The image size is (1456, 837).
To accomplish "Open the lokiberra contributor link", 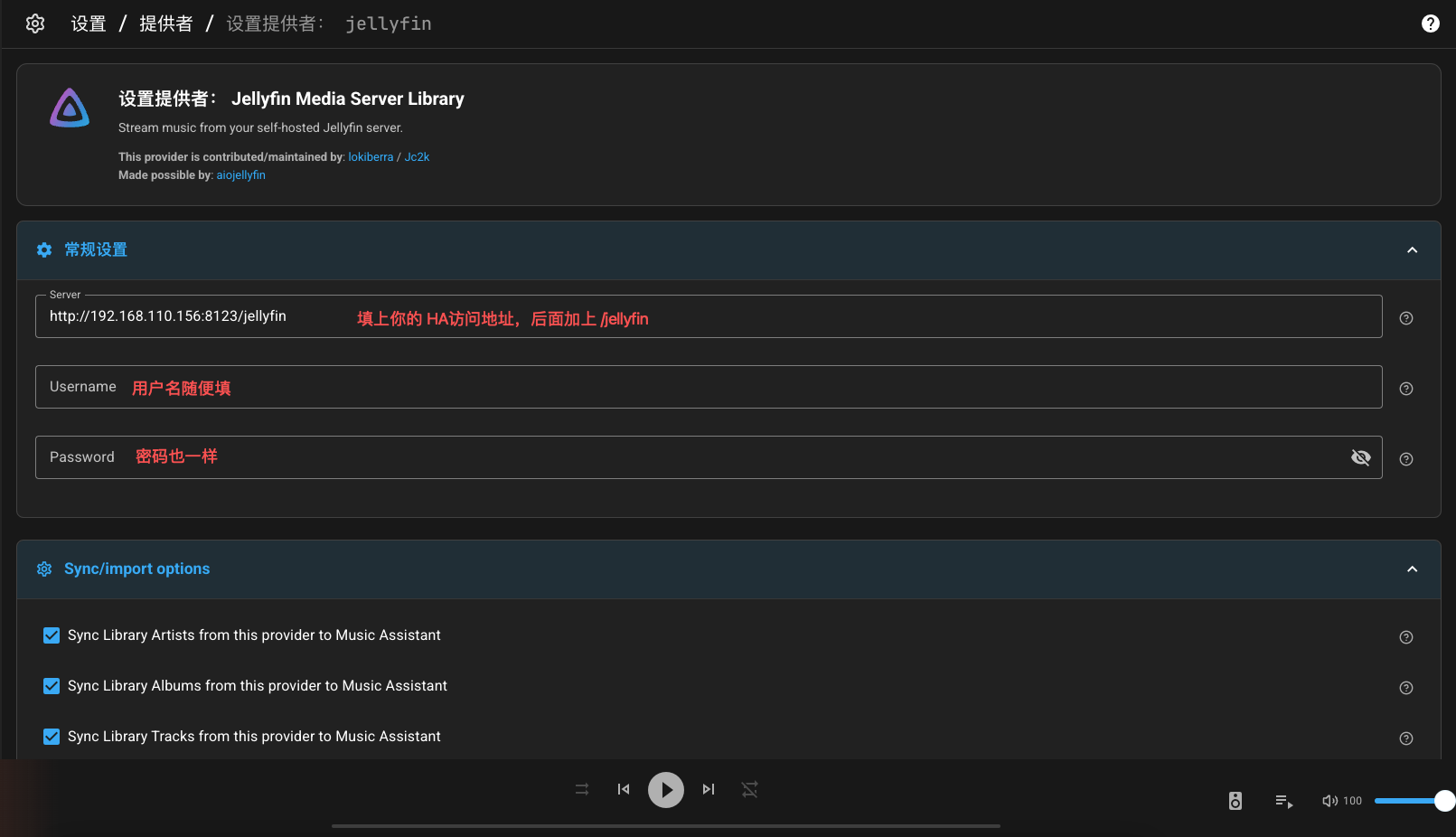I will point(371,157).
